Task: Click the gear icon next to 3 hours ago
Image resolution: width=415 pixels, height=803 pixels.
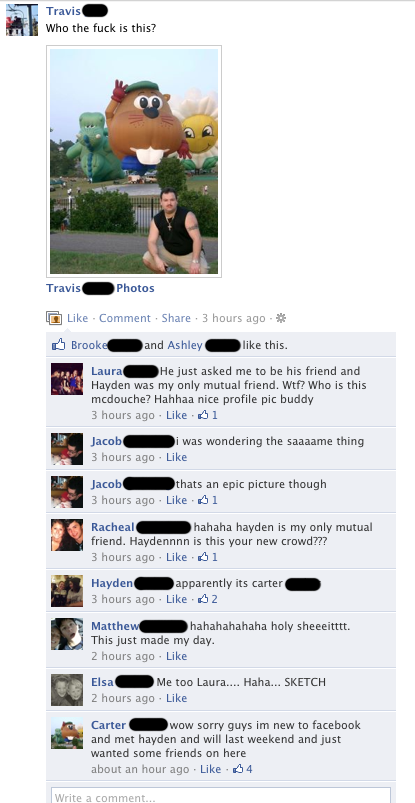Action: [x=281, y=318]
